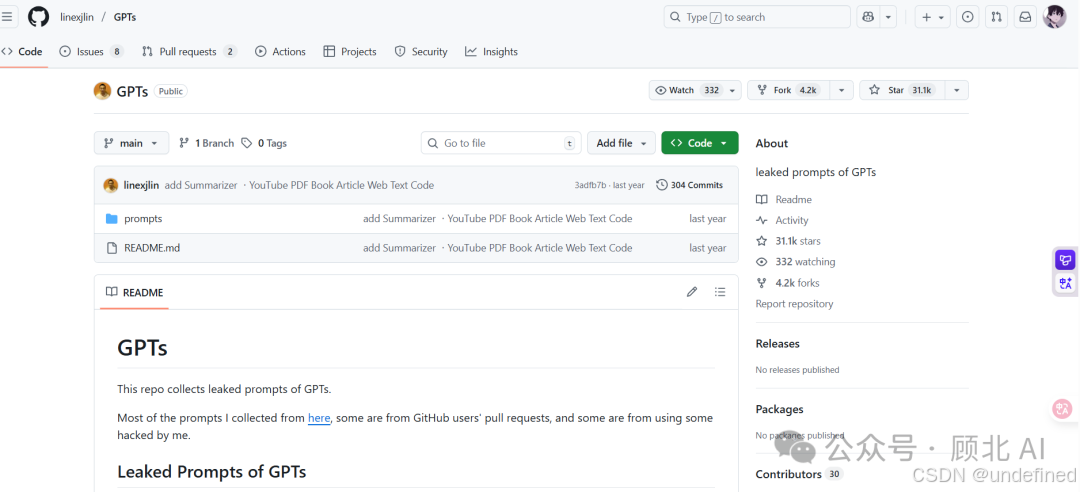Open the prompts row commit message
This screenshot has height=492, width=1080.
[x=497, y=218]
